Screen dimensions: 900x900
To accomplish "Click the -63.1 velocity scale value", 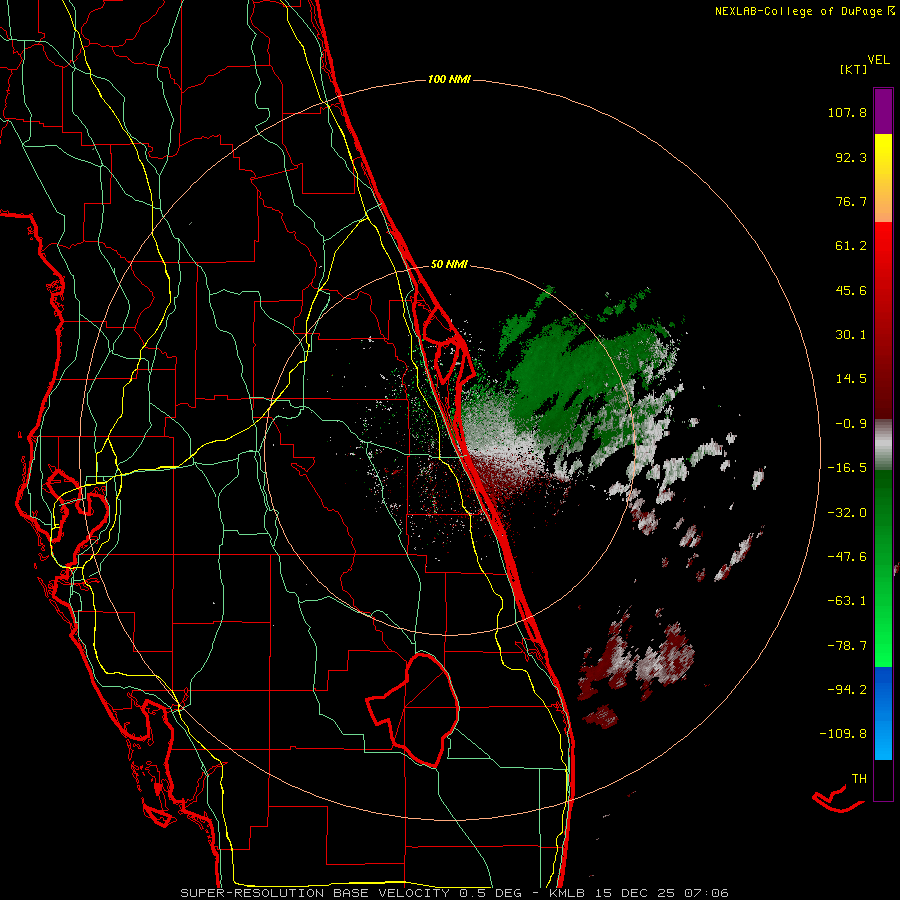I will (x=847, y=601).
